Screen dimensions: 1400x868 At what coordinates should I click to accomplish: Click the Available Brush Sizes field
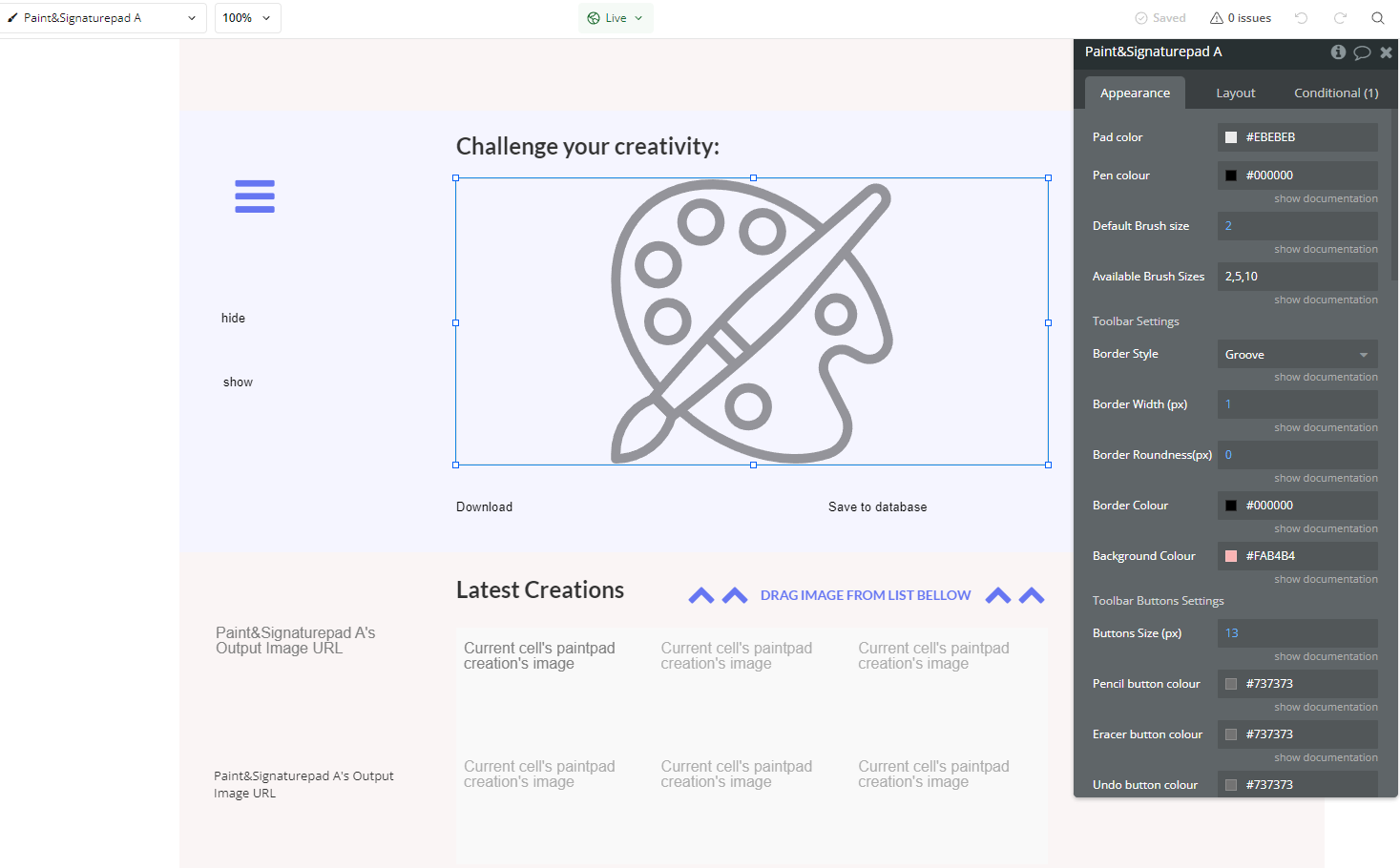pos(1297,277)
